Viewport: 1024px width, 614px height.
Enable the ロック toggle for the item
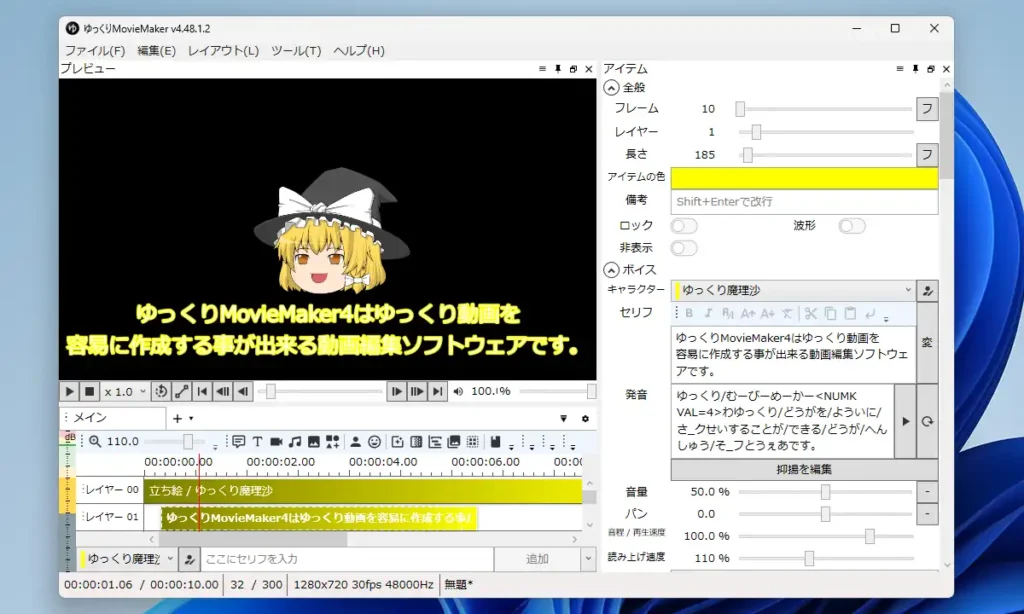pos(683,226)
